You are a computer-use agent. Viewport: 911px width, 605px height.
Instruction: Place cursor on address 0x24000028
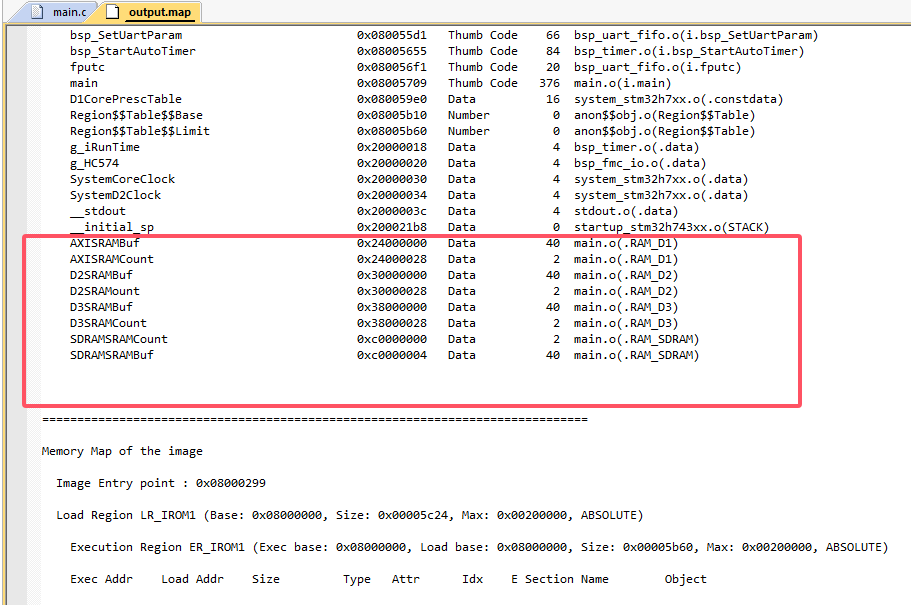tap(391, 259)
